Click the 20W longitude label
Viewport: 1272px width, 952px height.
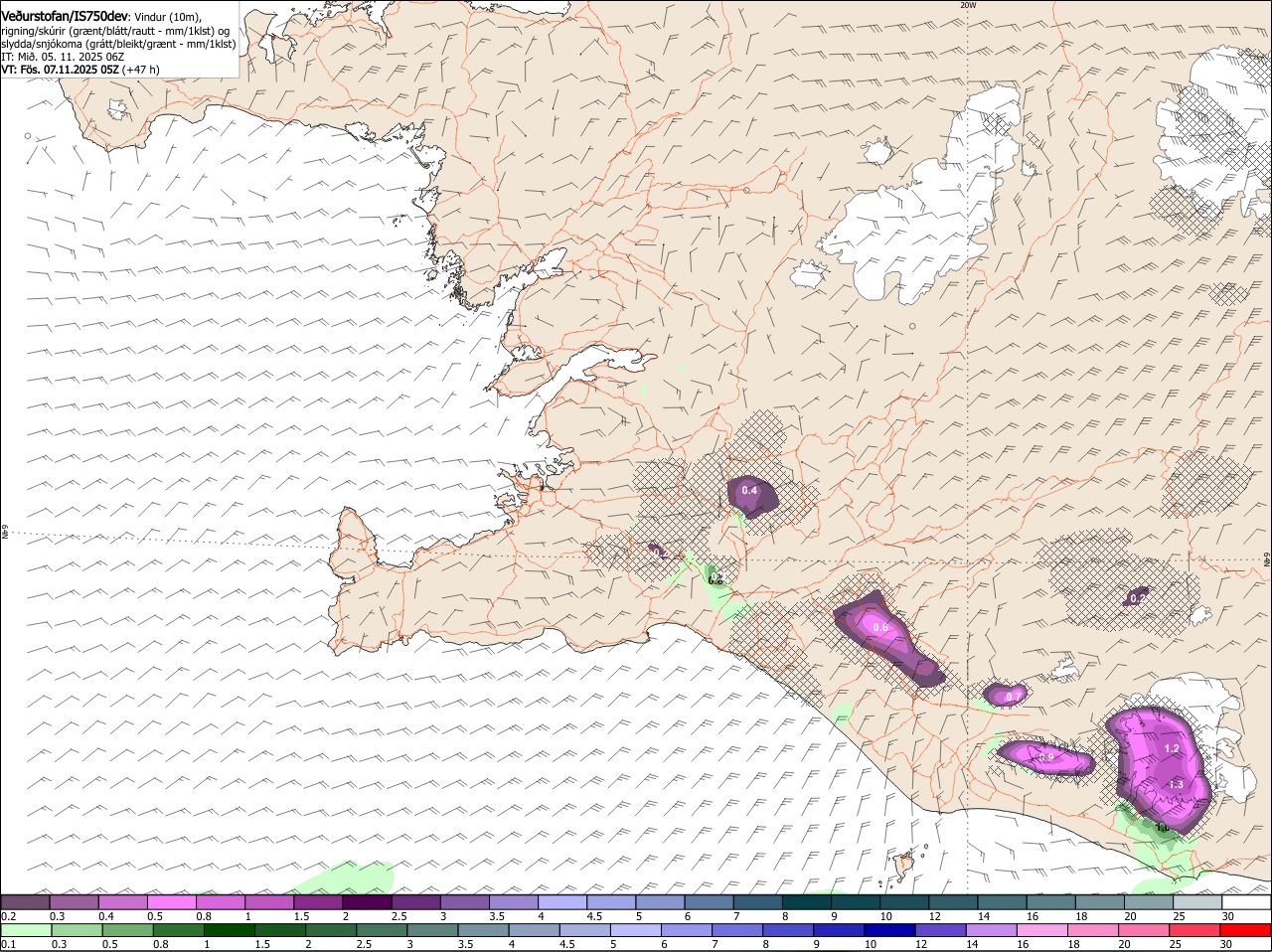968,5
